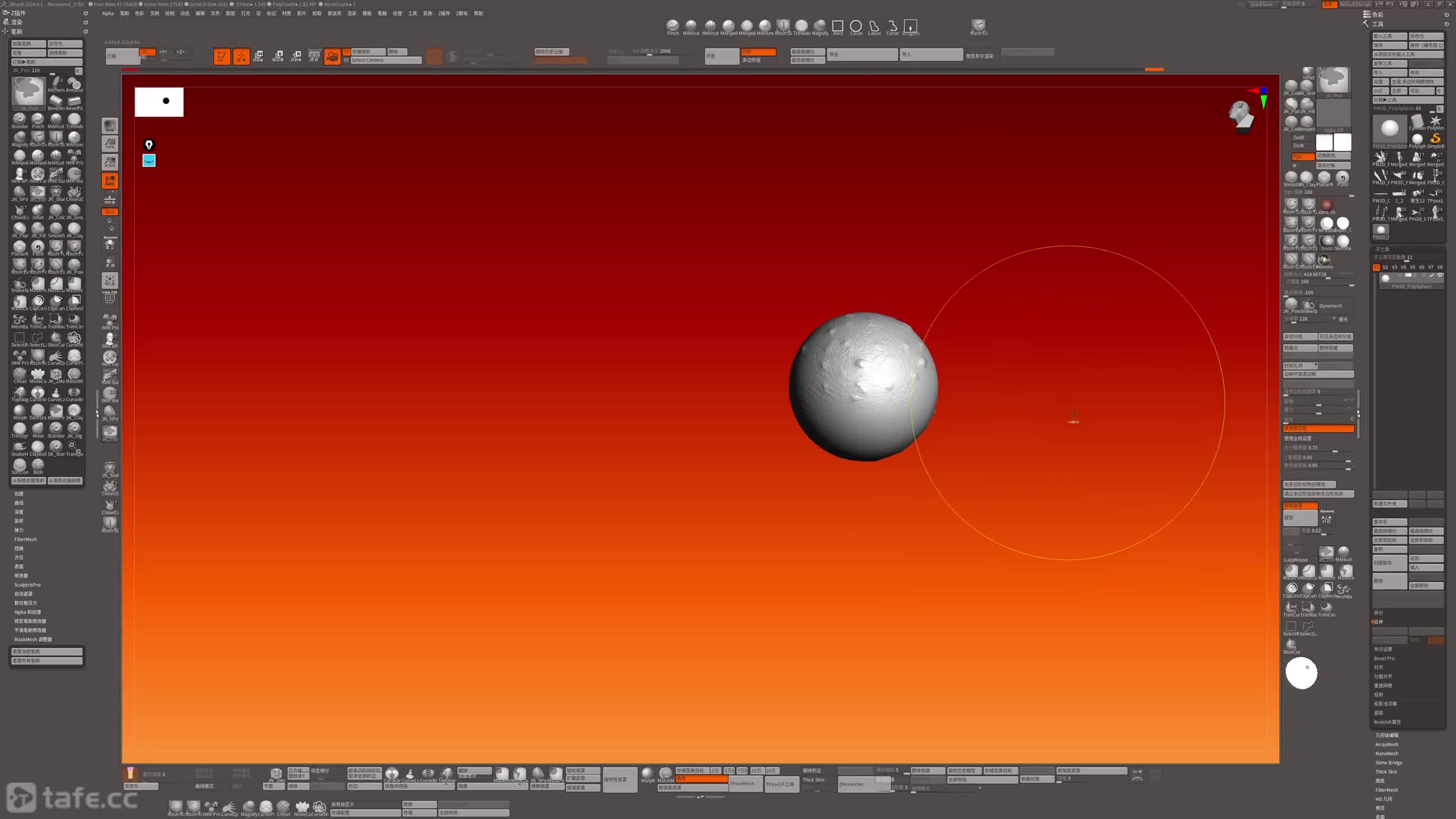This screenshot has height=819, width=1456.
Task: Select the Cylinder3D tool
Action: click(1417, 122)
